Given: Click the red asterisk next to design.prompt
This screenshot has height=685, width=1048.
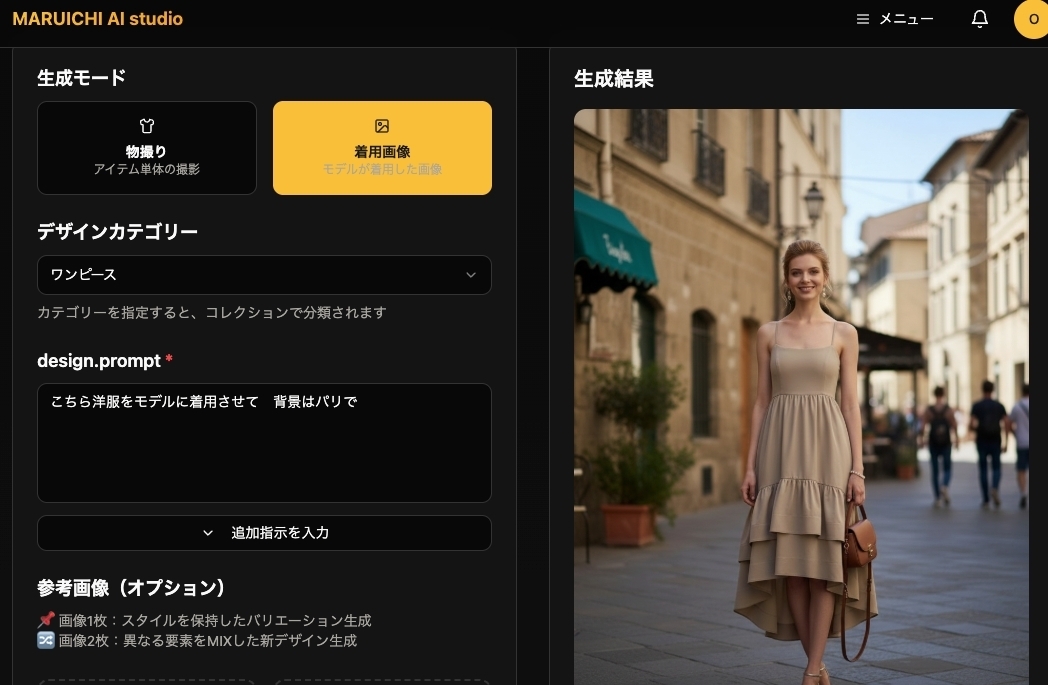Looking at the screenshot, I should (169, 360).
